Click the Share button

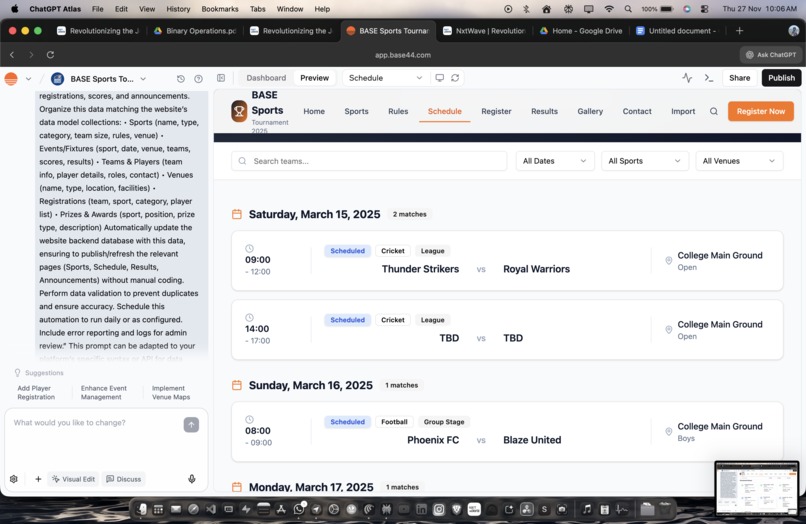point(739,78)
